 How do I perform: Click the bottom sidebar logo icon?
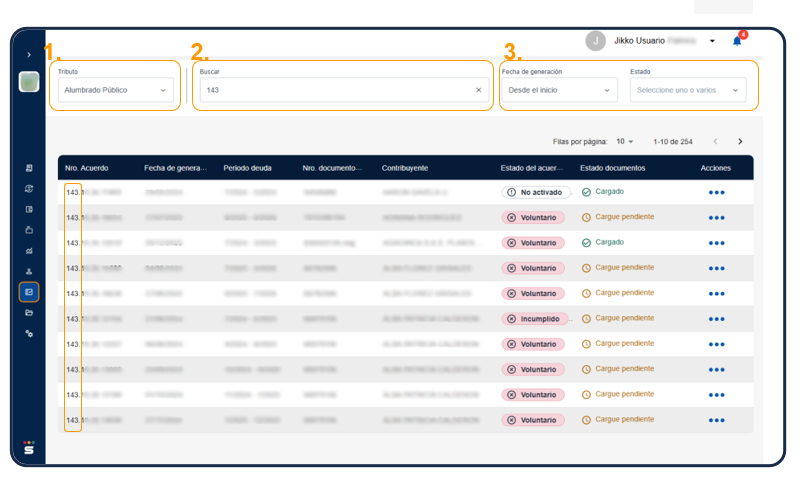(x=29, y=447)
